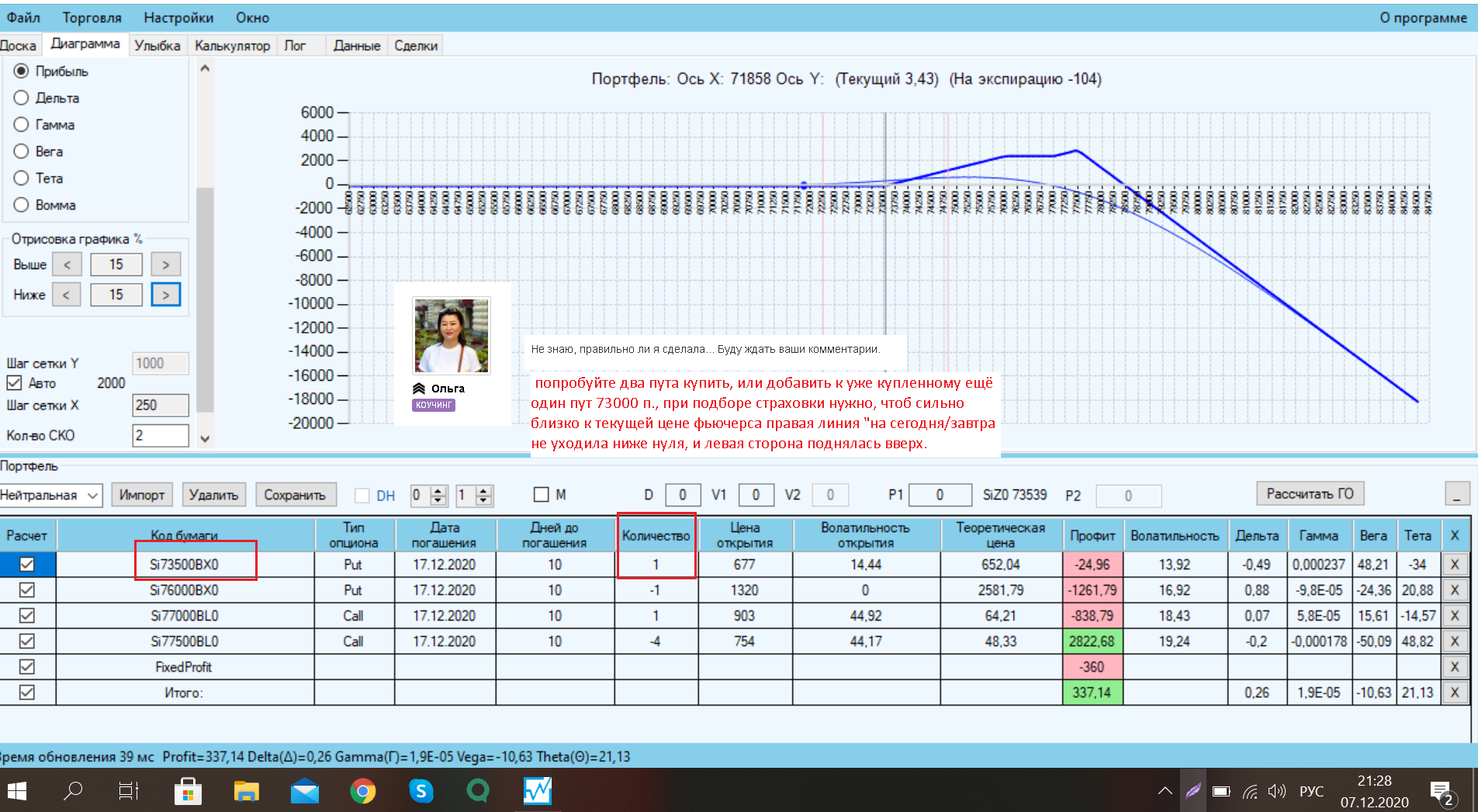Open Skype from taskbar
The height and width of the screenshot is (812, 1478).
pos(421,791)
